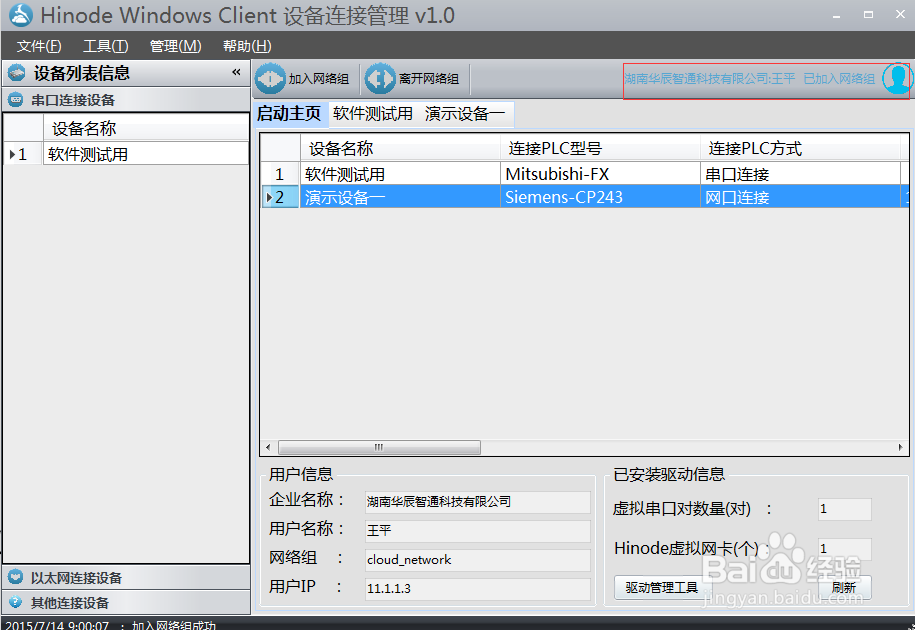Viewport: 915px width, 630px height.
Task: Collapse the 设备列表信息 side panel
Action: [x=236, y=72]
